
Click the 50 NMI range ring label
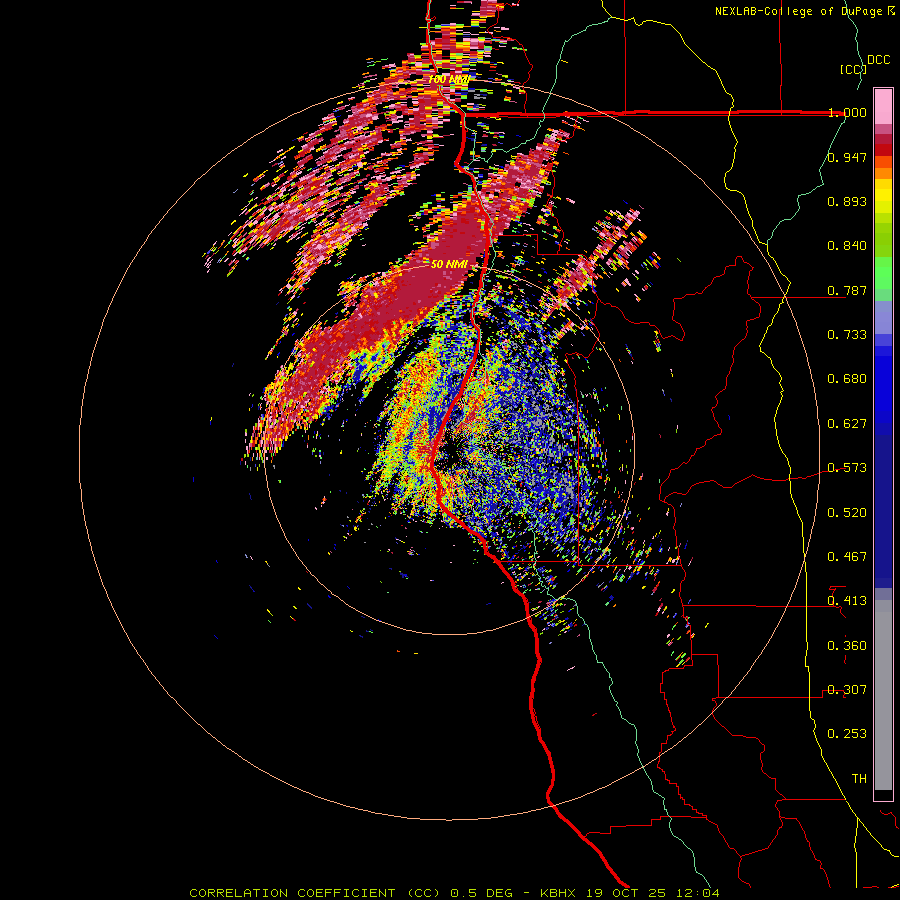(x=449, y=264)
